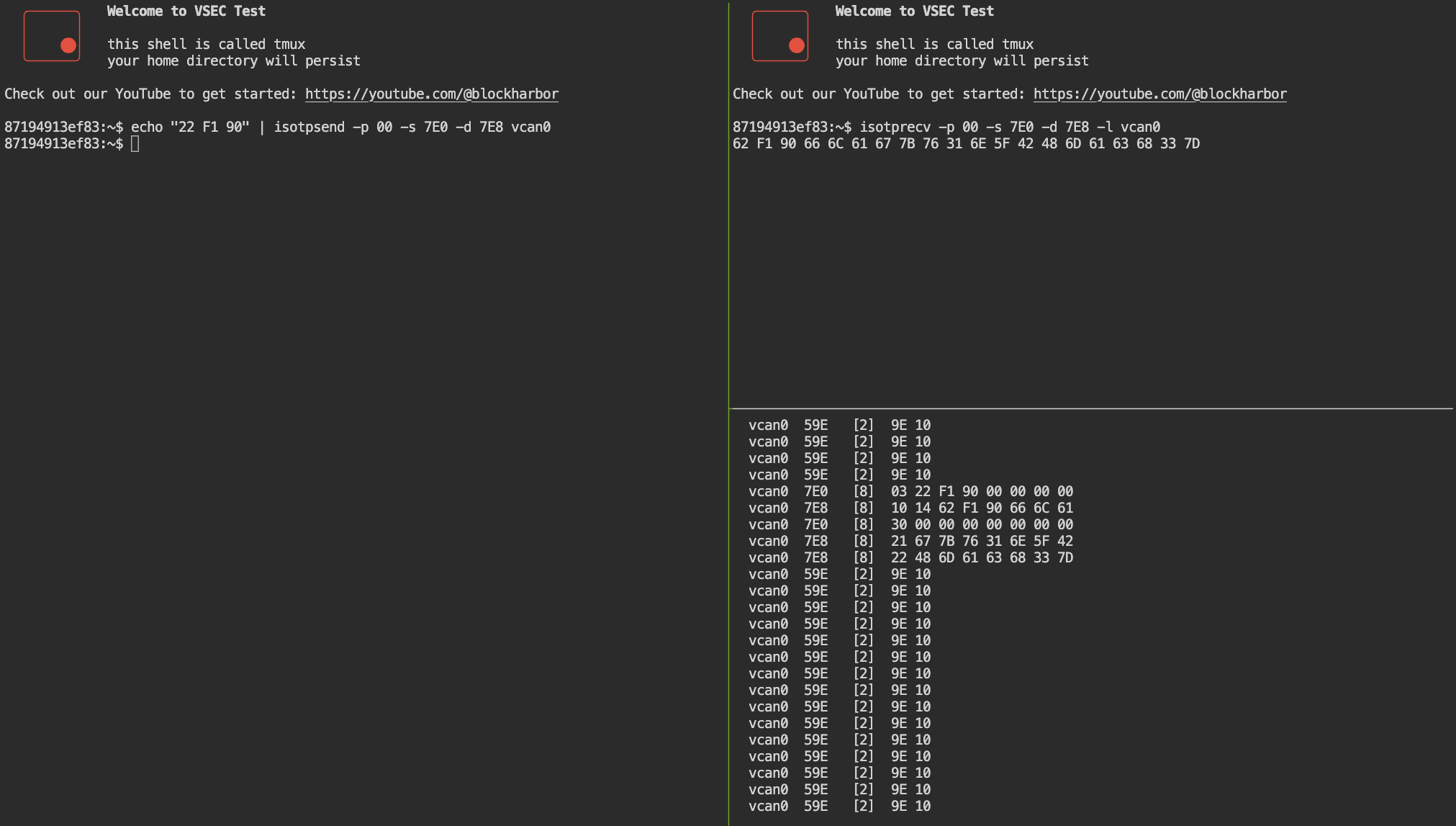Viewport: 1456px width, 826px height.
Task: Select candump row 7E8 10 14 62 F1
Action: pos(910,508)
